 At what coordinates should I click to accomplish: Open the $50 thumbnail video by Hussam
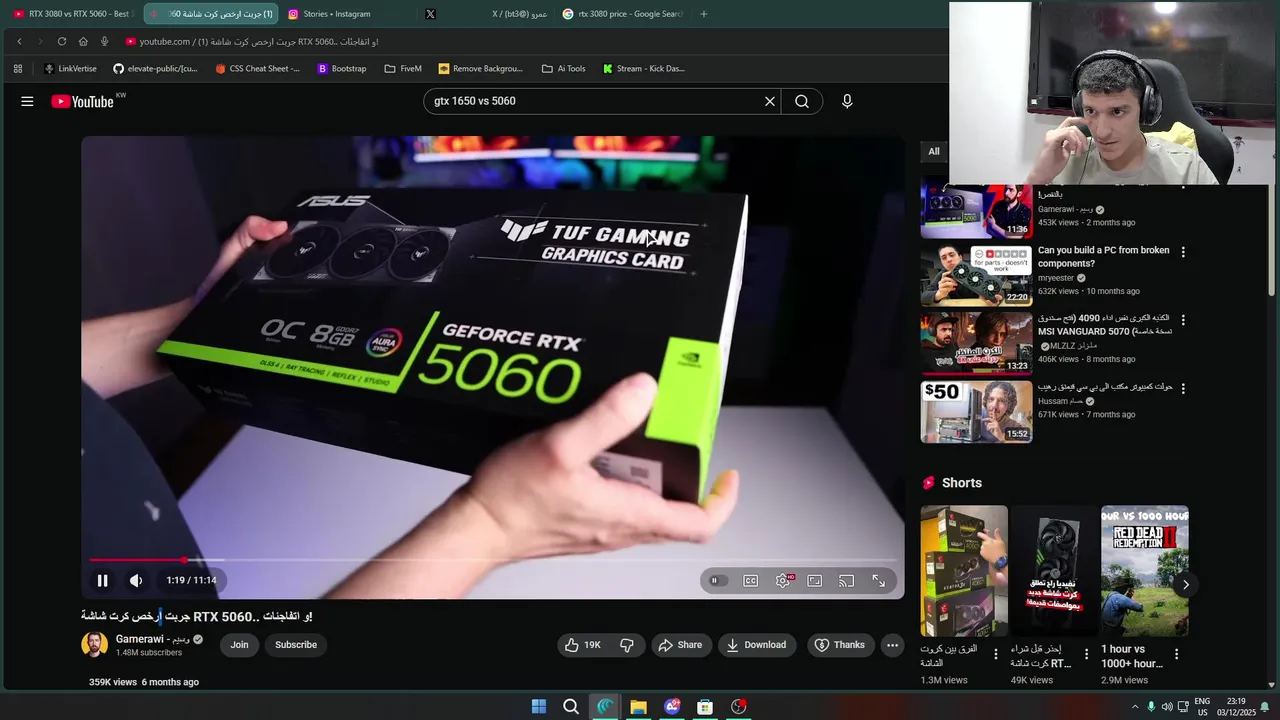pos(976,411)
